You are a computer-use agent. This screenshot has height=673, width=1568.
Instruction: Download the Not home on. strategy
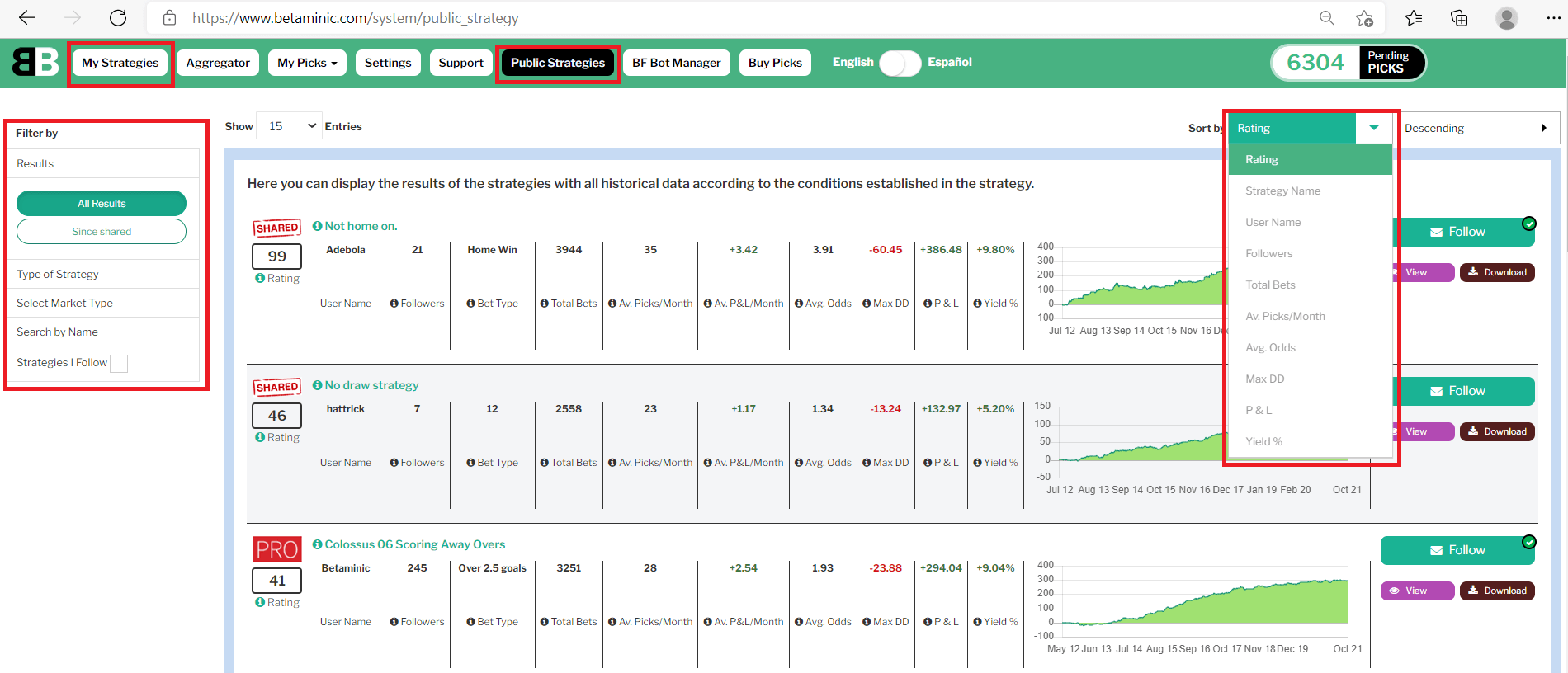point(1497,272)
